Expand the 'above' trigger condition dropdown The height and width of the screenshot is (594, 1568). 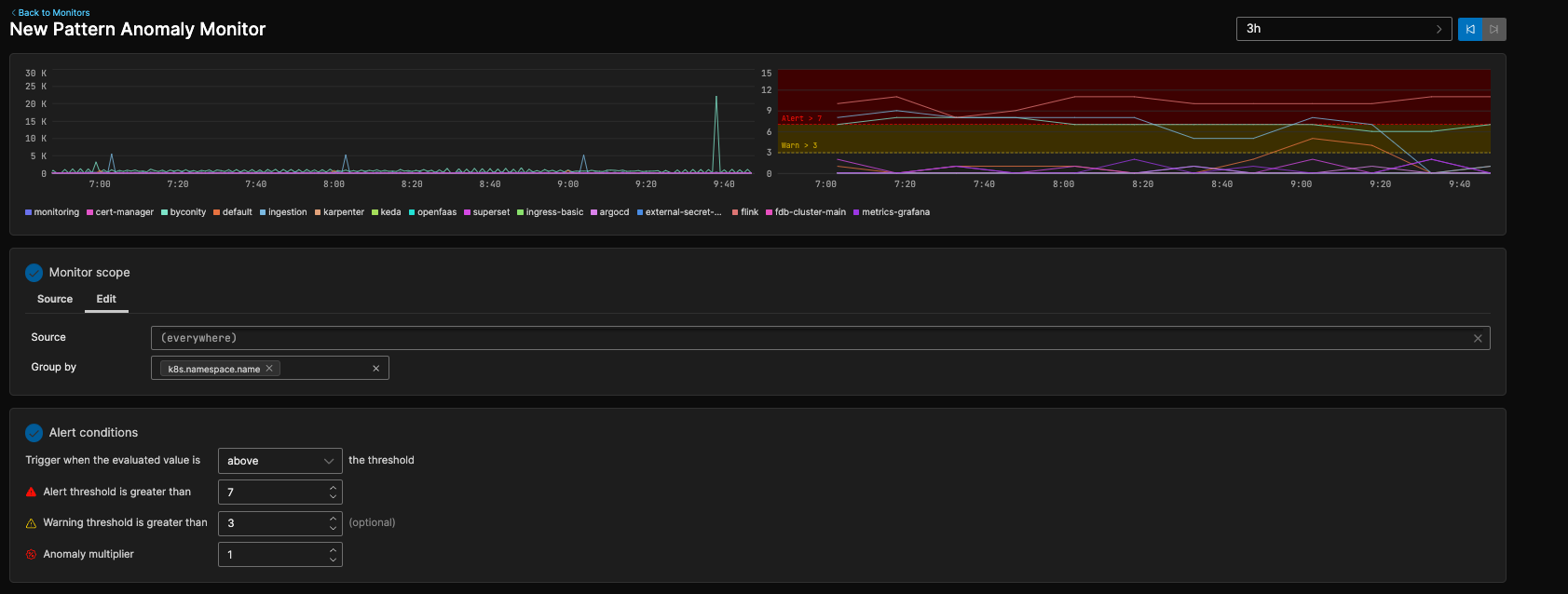[280, 461]
